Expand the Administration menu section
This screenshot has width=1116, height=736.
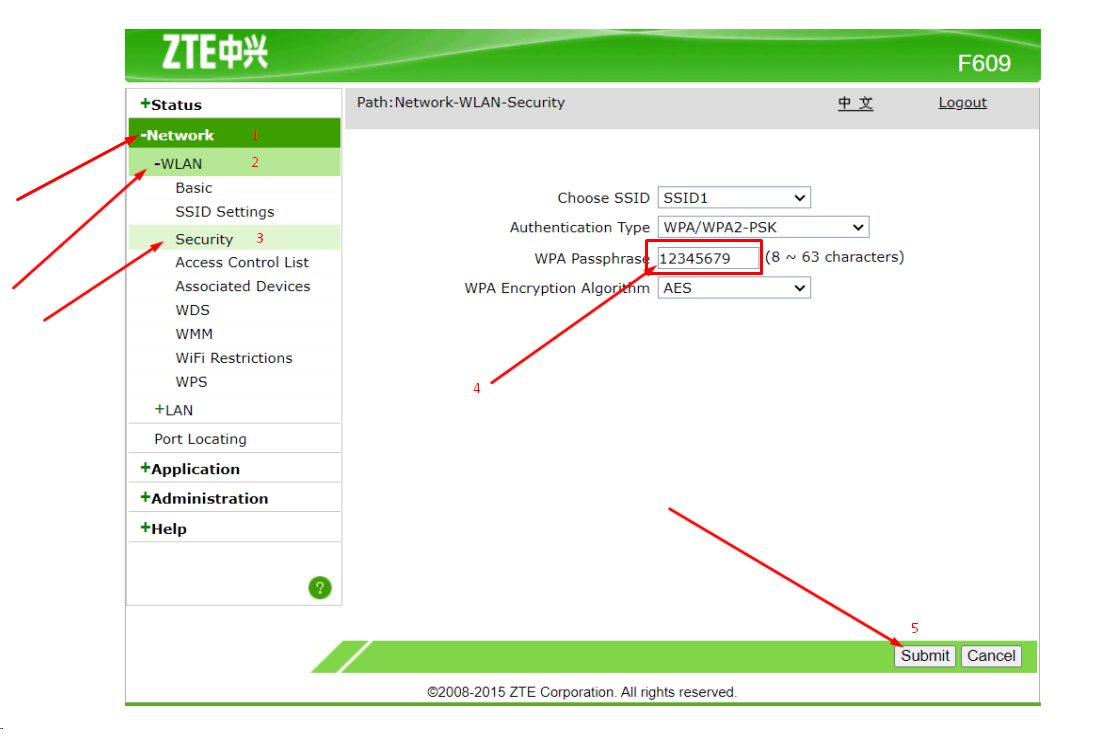(x=204, y=498)
